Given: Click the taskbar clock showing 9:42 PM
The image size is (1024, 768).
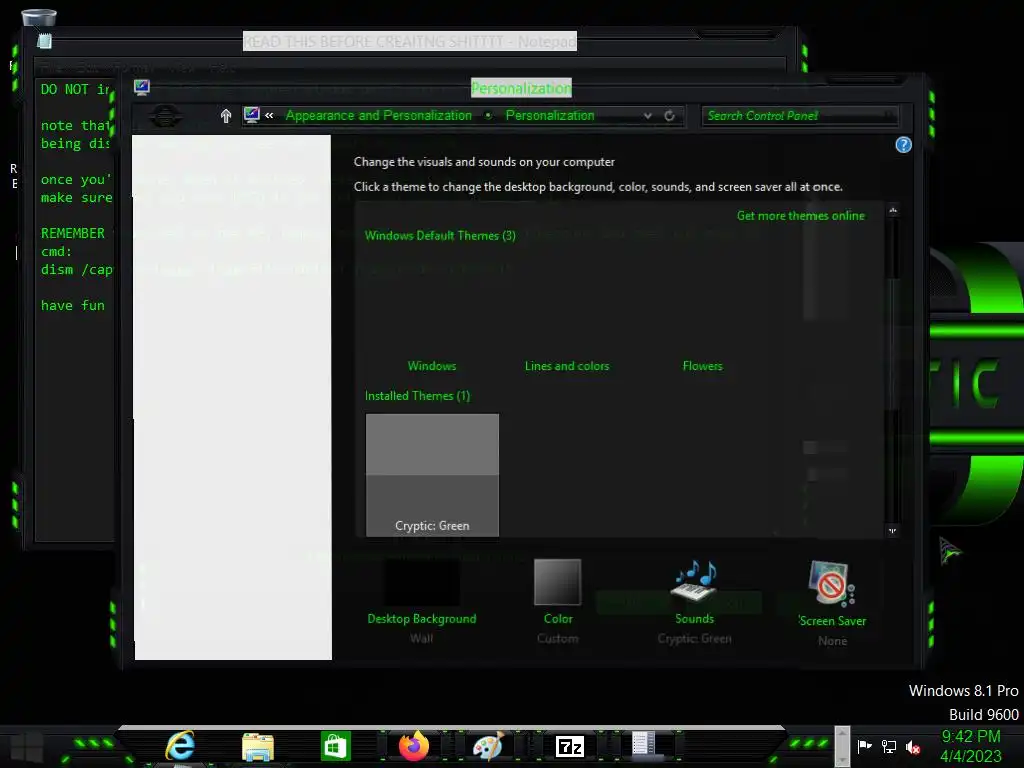Looking at the screenshot, I should [x=970, y=737].
